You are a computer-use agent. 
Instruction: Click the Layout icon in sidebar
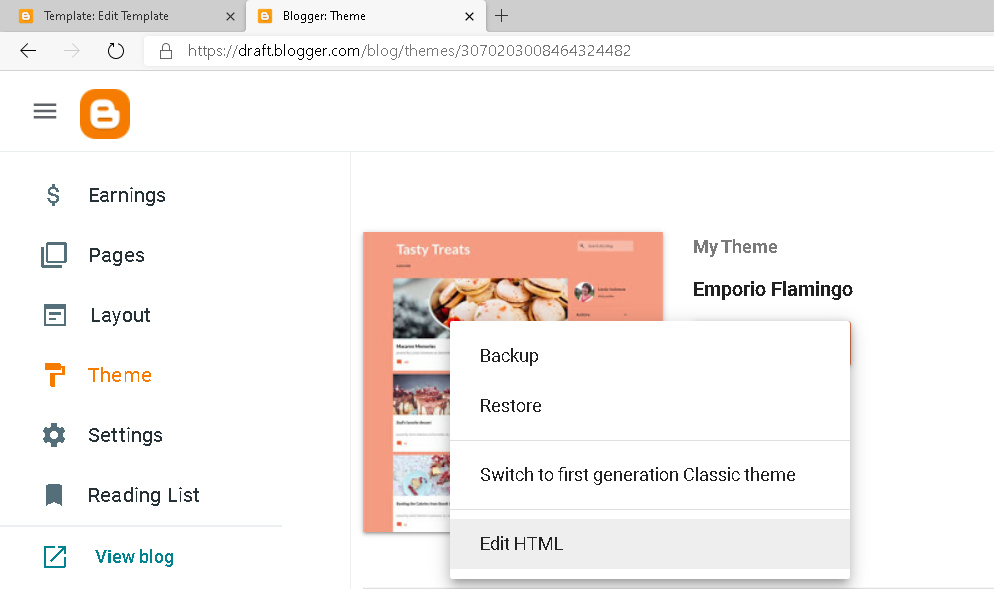point(53,315)
